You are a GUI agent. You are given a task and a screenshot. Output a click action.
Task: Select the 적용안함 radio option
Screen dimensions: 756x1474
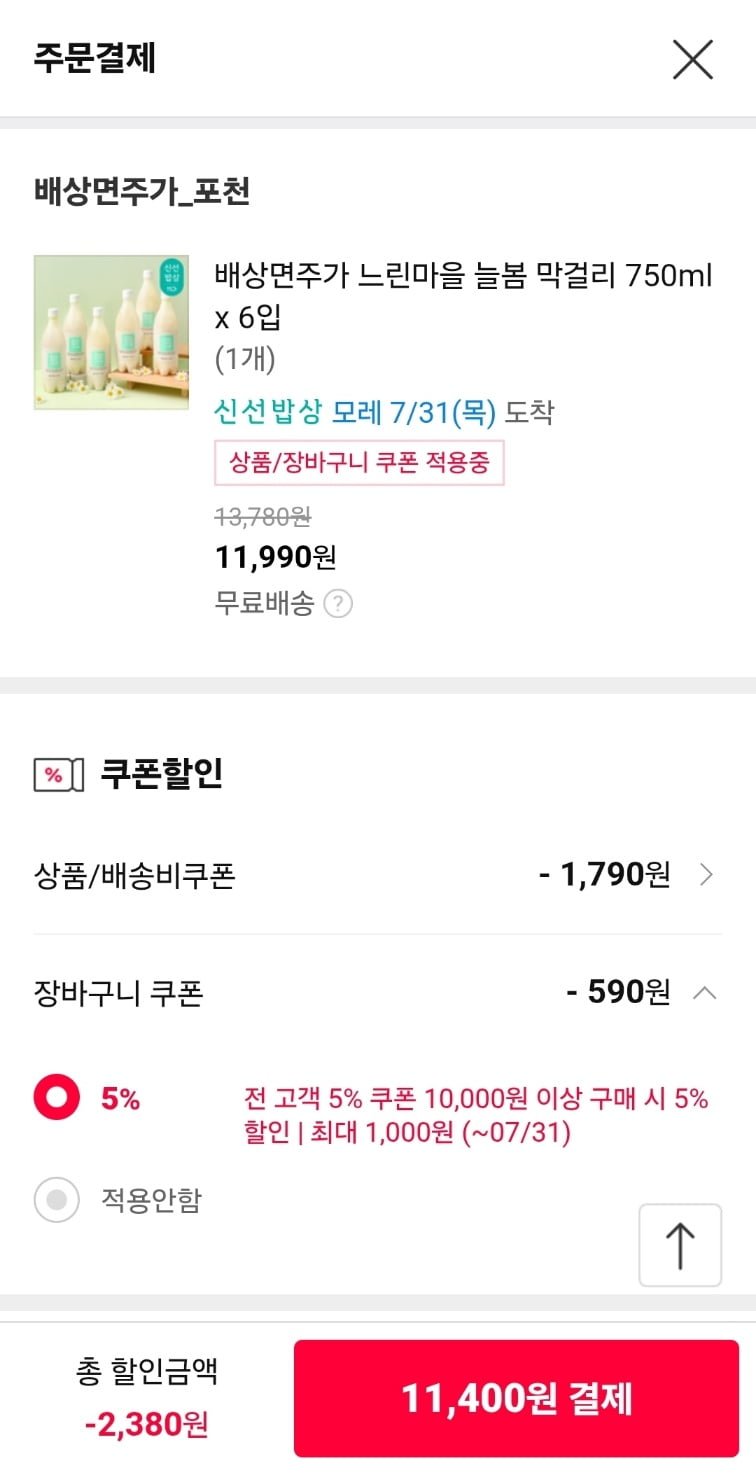coord(57,1199)
